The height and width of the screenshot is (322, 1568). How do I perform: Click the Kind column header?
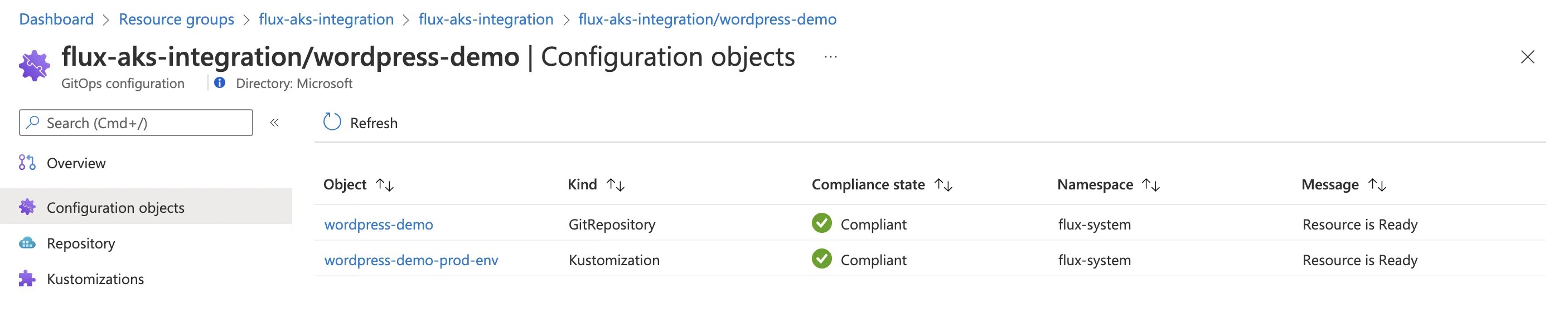[582, 184]
